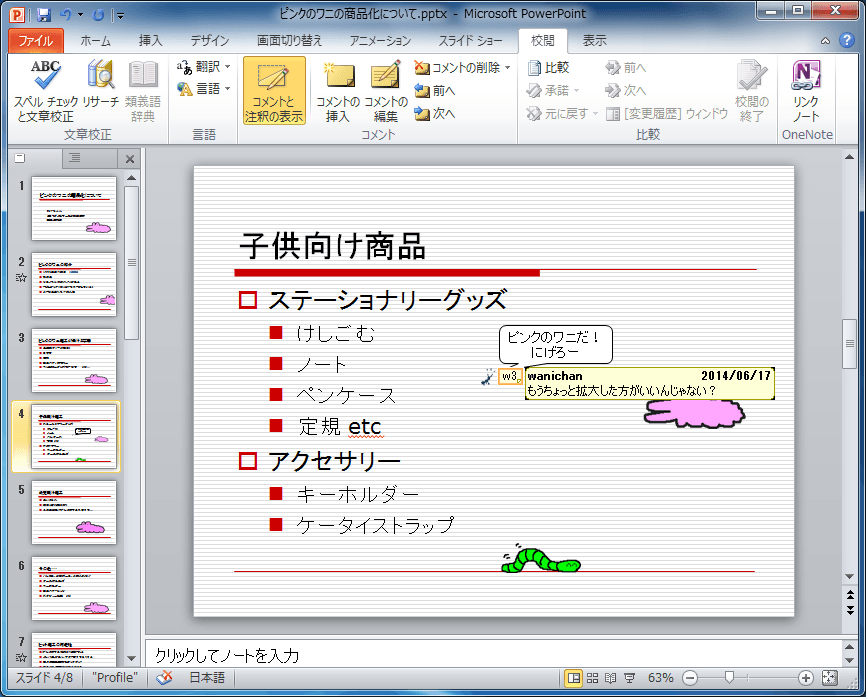Go to next comment (次へ)
This screenshot has width=866, height=697.
pyautogui.click(x=435, y=113)
